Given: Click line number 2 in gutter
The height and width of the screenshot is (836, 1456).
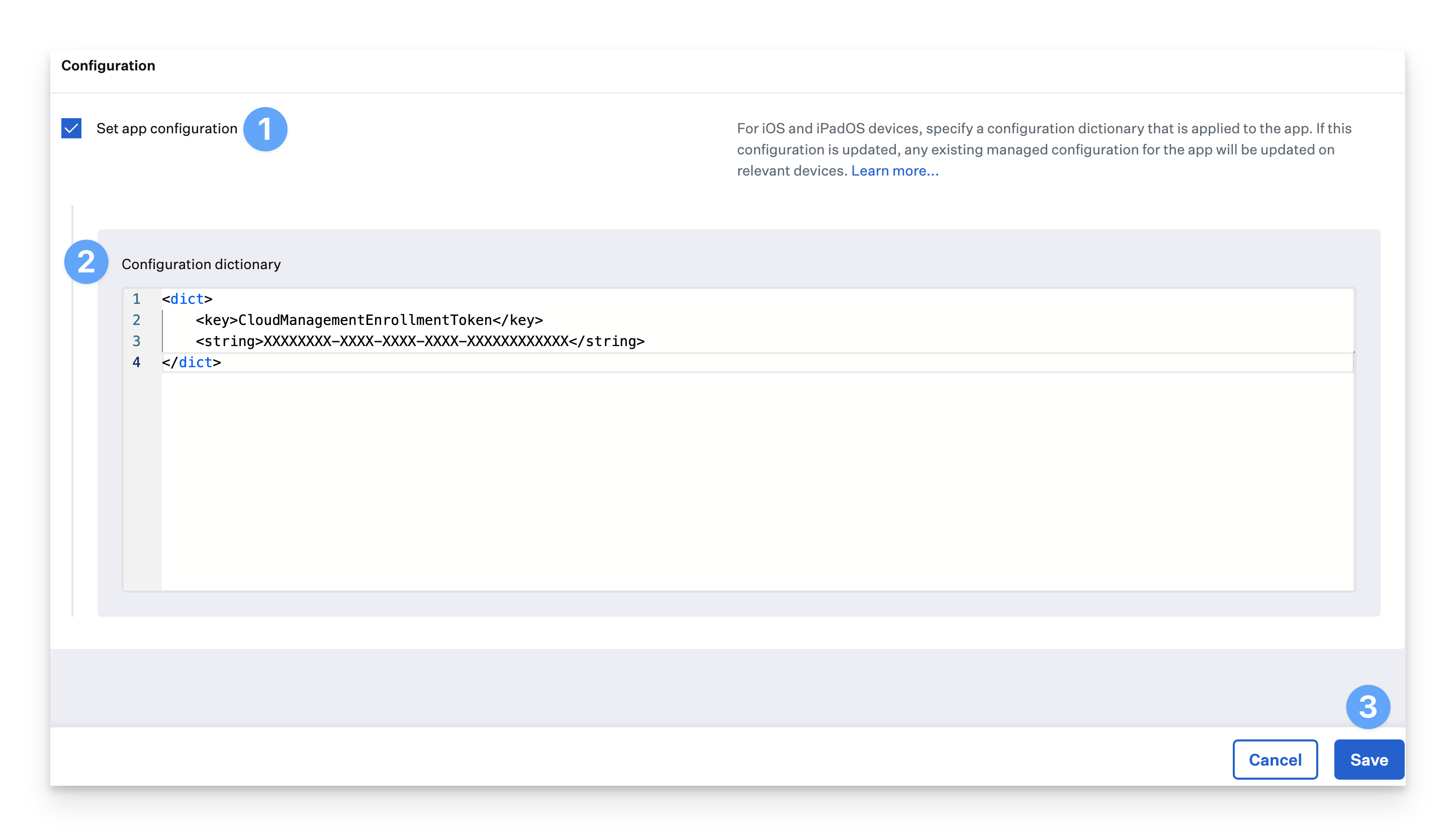Looking at the screenshot, I should [x=137, y=320].
